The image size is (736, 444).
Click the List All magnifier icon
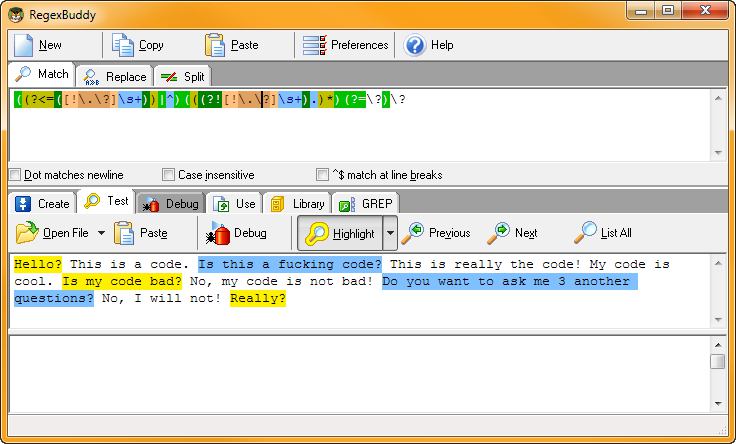tap(585, 233)
